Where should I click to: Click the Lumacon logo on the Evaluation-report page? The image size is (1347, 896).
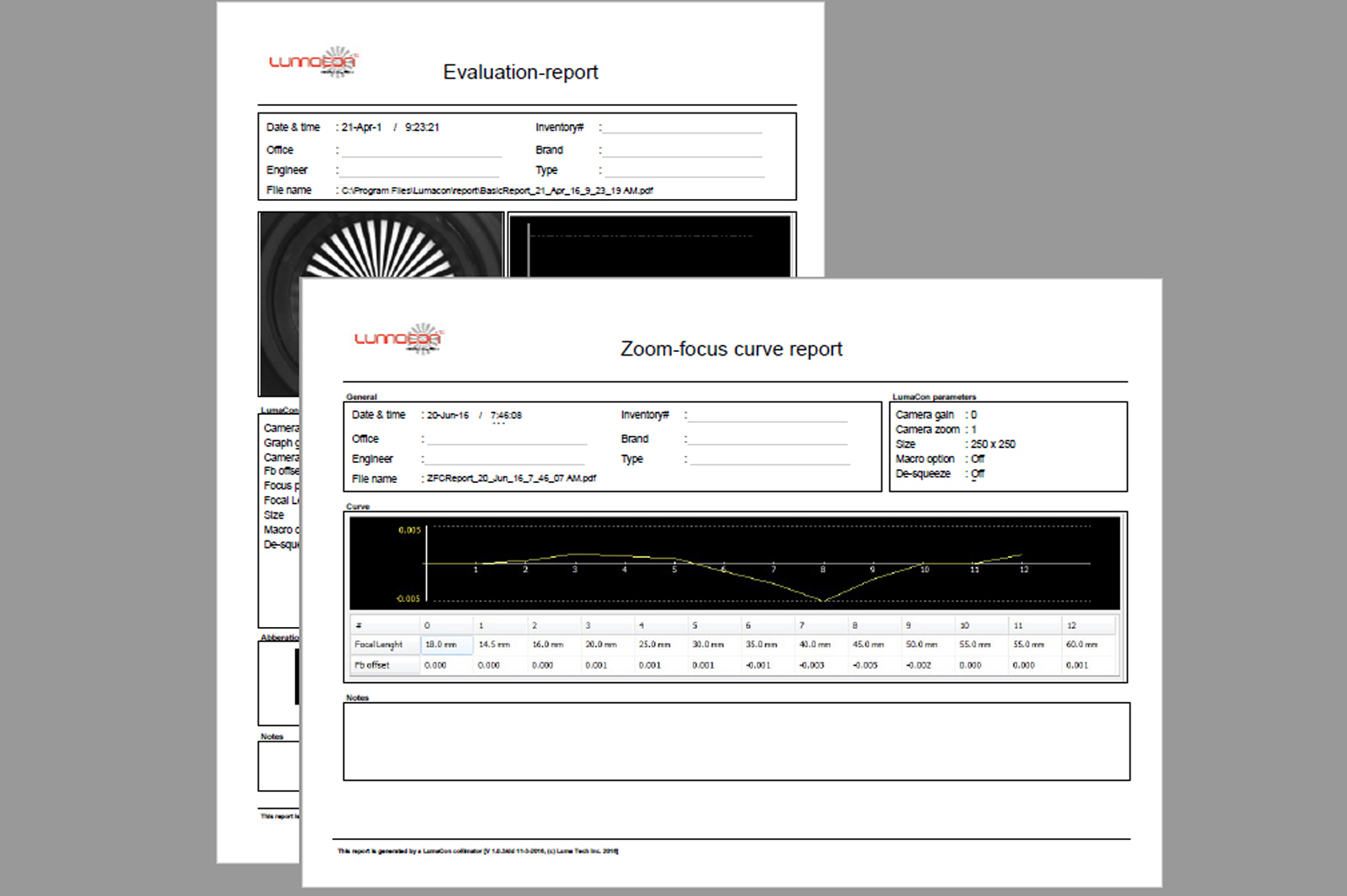314,61
